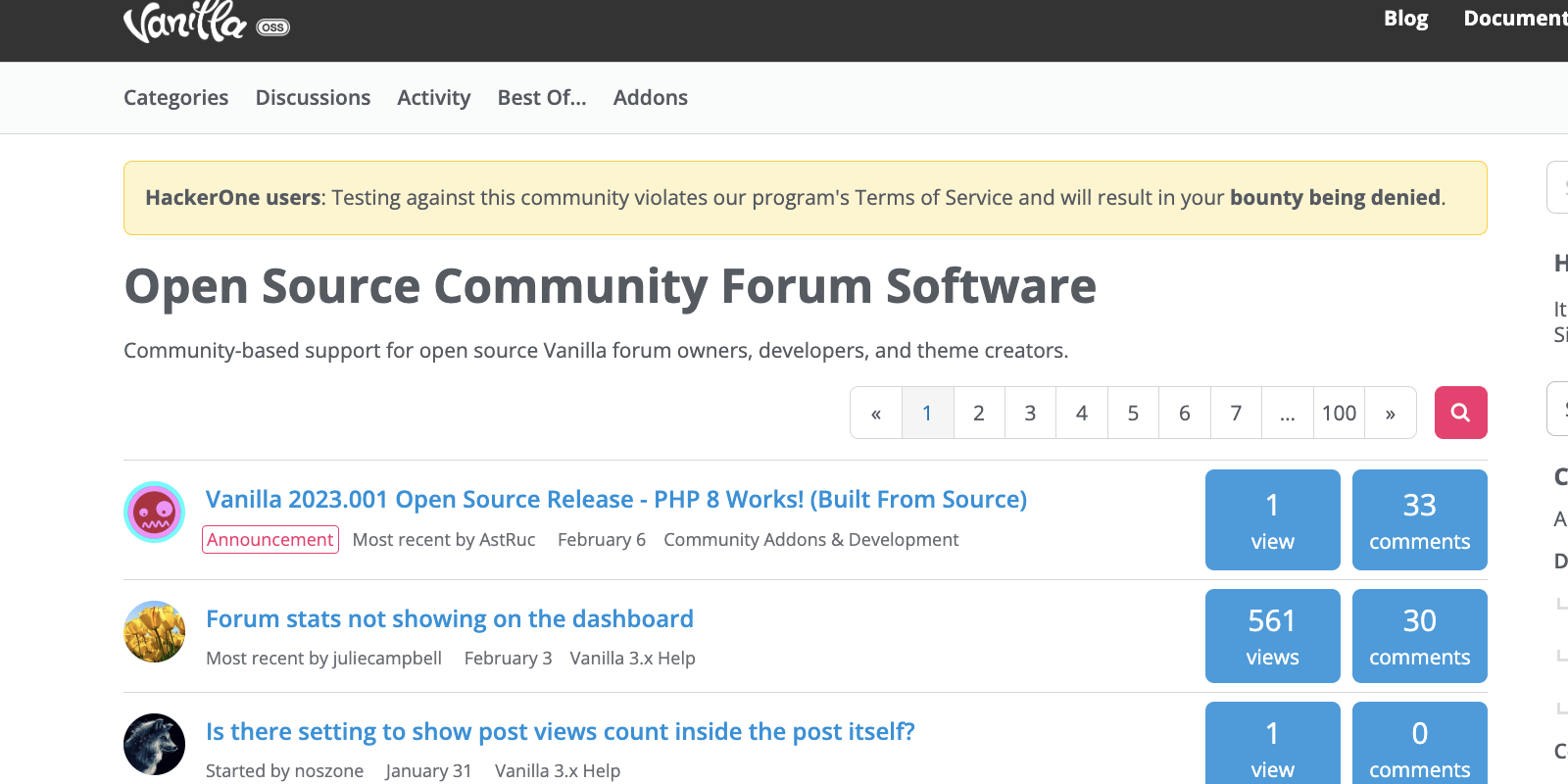
Task: Open the Community Addons & Development category link
Action: pos(810,540)
